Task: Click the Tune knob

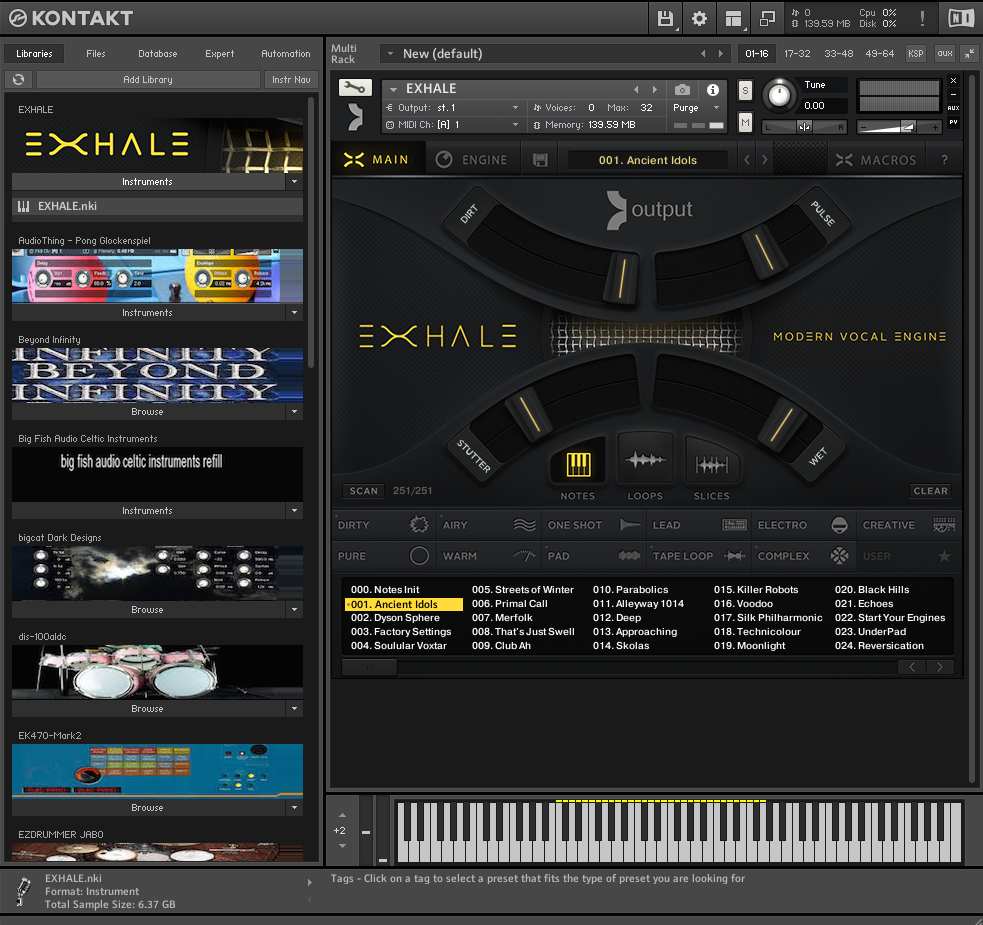Action: (779, 95)
